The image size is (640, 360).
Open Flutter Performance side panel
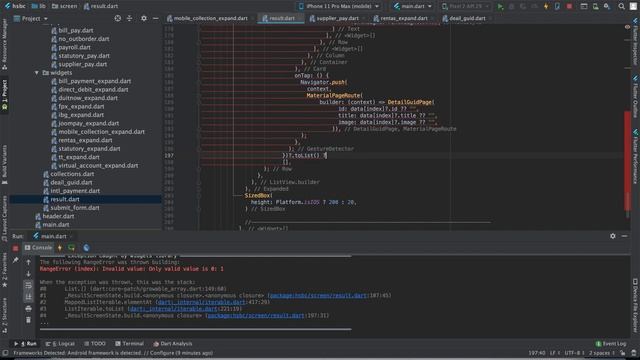[x=635, y=156]
